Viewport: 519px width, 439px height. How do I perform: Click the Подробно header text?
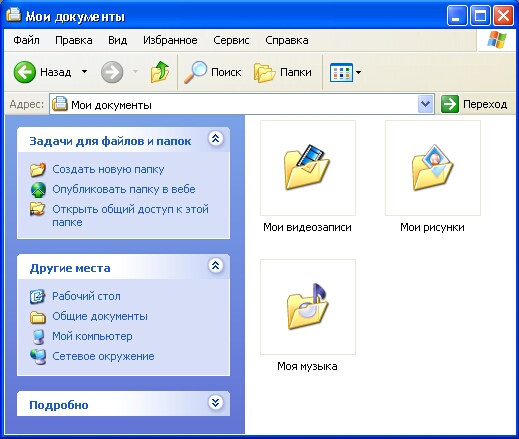pos(59,405)
